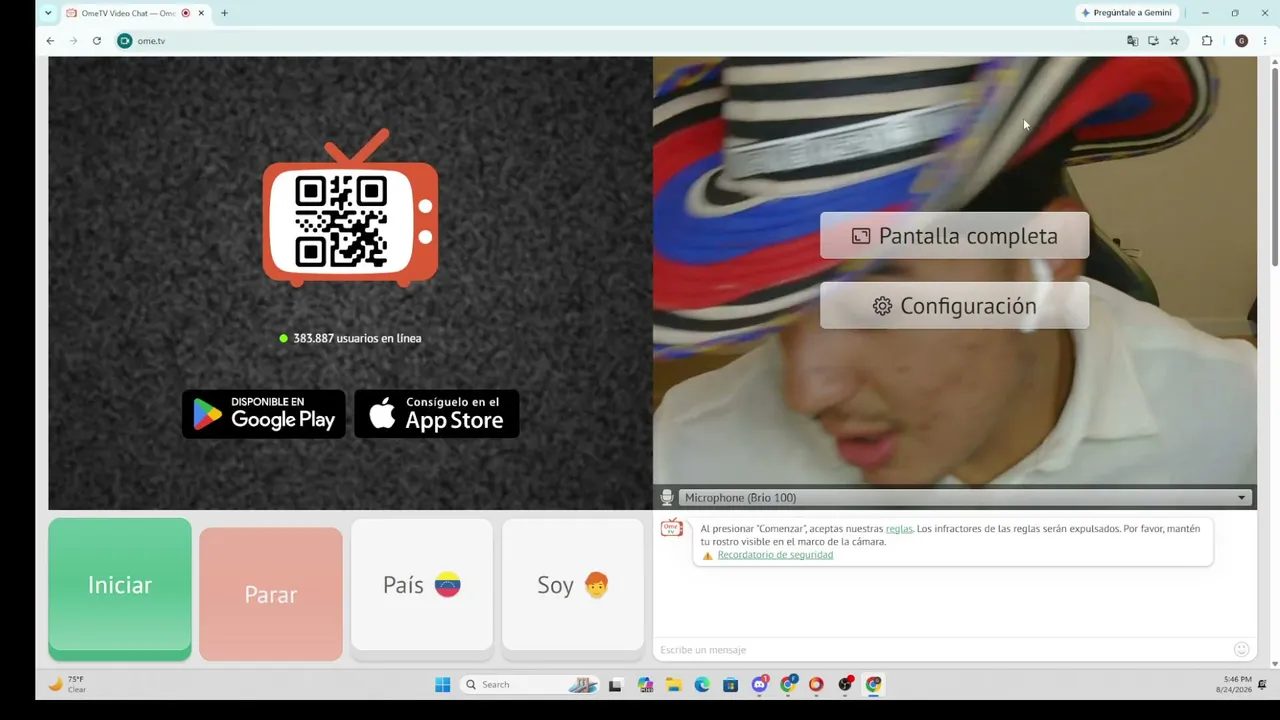Click the translate page icon
Screen dimensions: 1280x720
pos(1132,41)
